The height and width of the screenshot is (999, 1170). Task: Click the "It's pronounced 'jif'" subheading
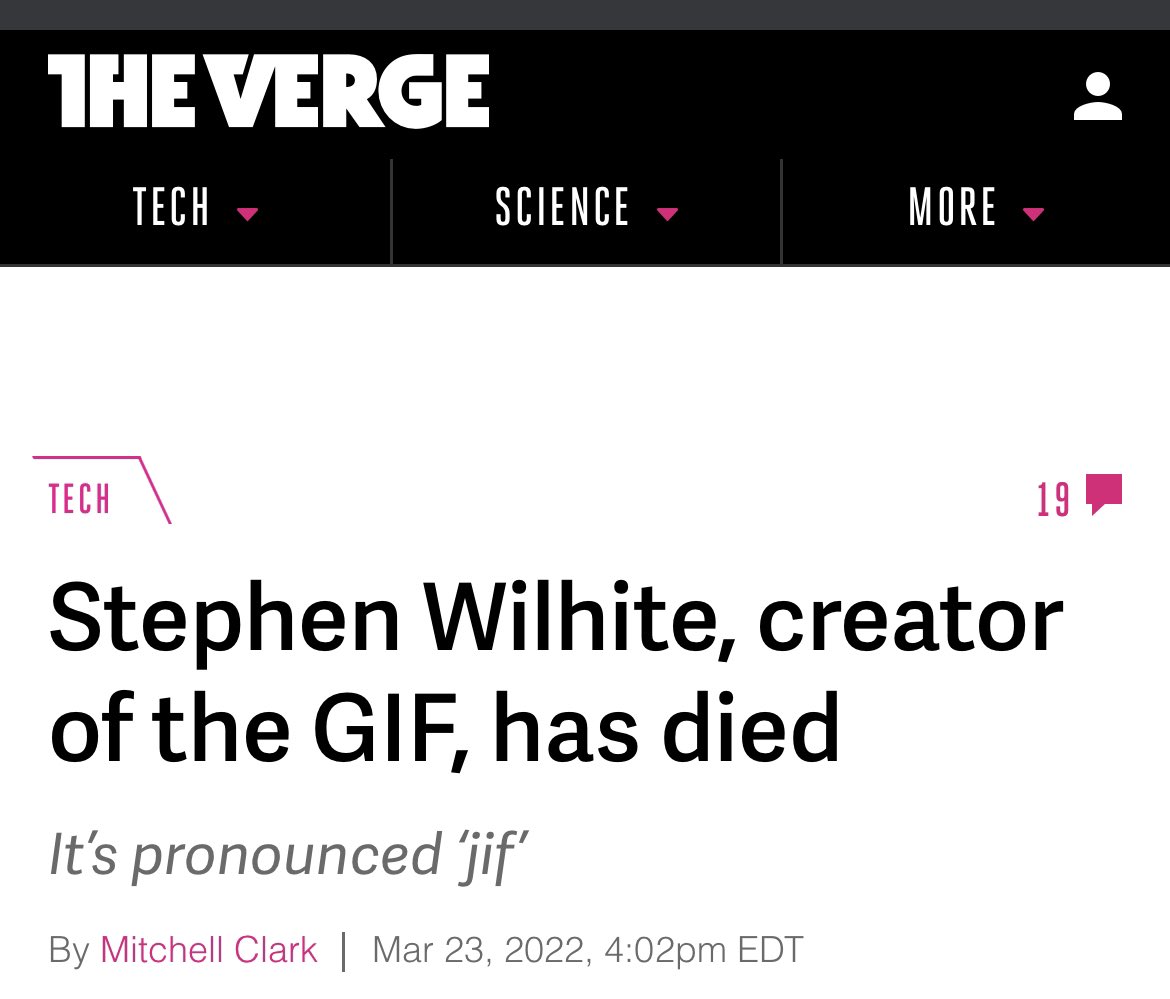(288, 855)
